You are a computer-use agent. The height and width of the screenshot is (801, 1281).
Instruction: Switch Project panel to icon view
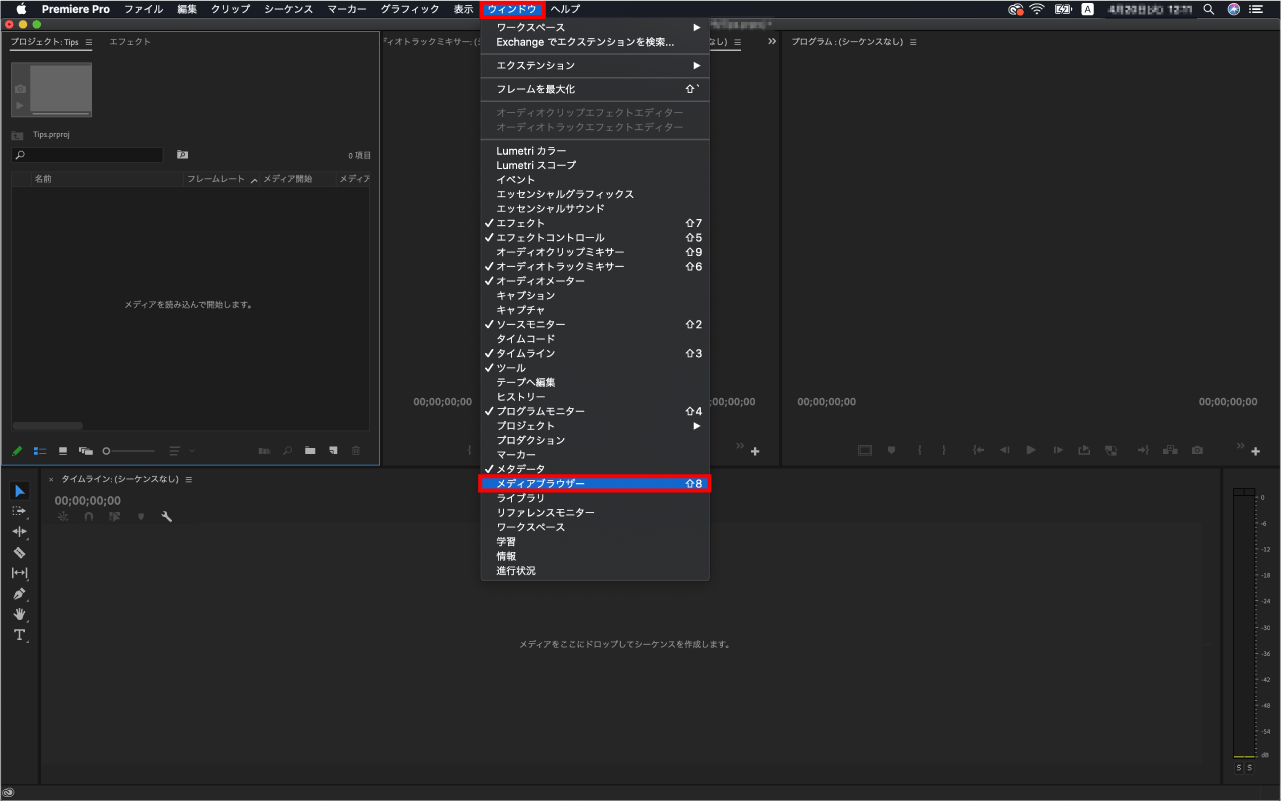(63, 451)
